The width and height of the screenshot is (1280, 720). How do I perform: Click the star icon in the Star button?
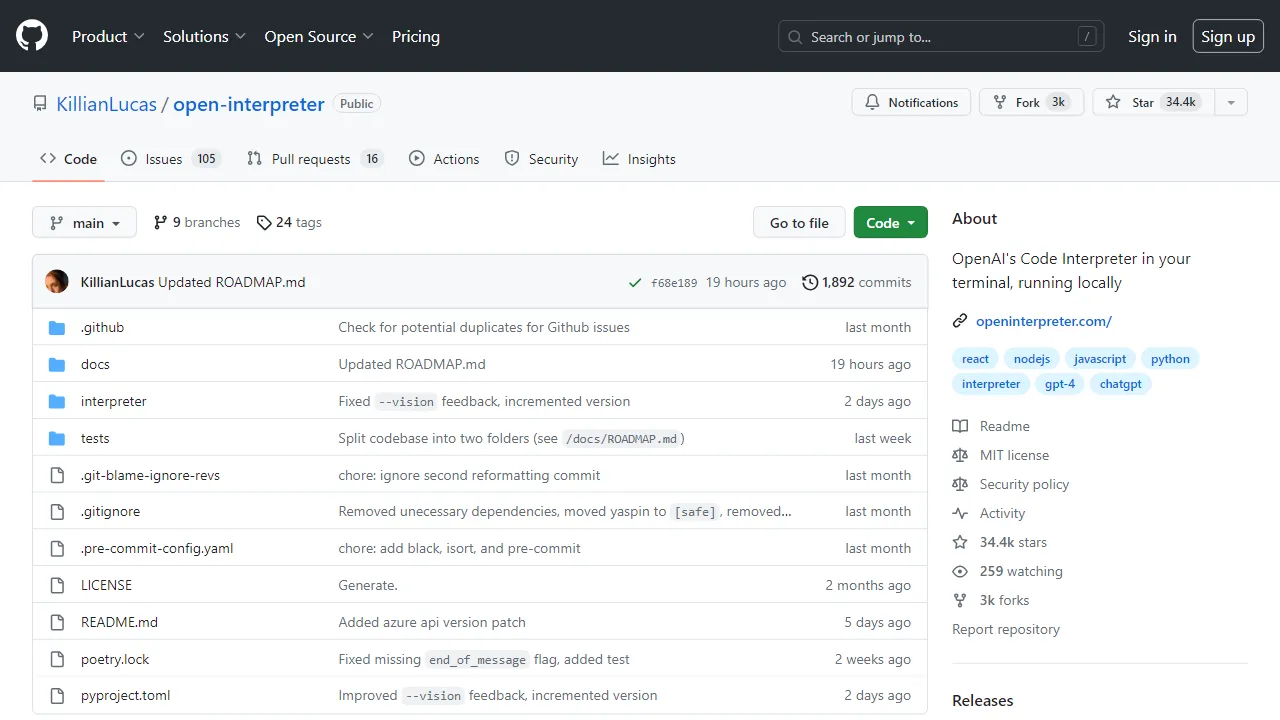point(1113,102)
